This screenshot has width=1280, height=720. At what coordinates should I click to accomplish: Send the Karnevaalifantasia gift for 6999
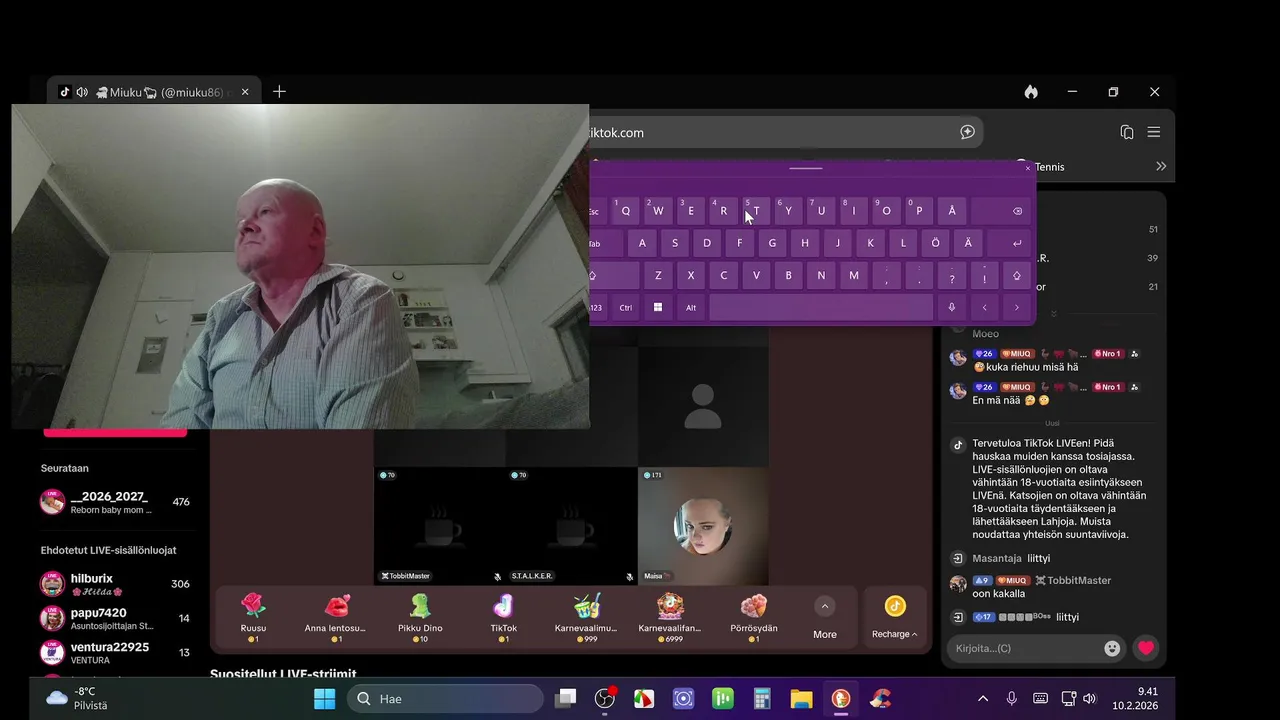click(x=670, y=617)
